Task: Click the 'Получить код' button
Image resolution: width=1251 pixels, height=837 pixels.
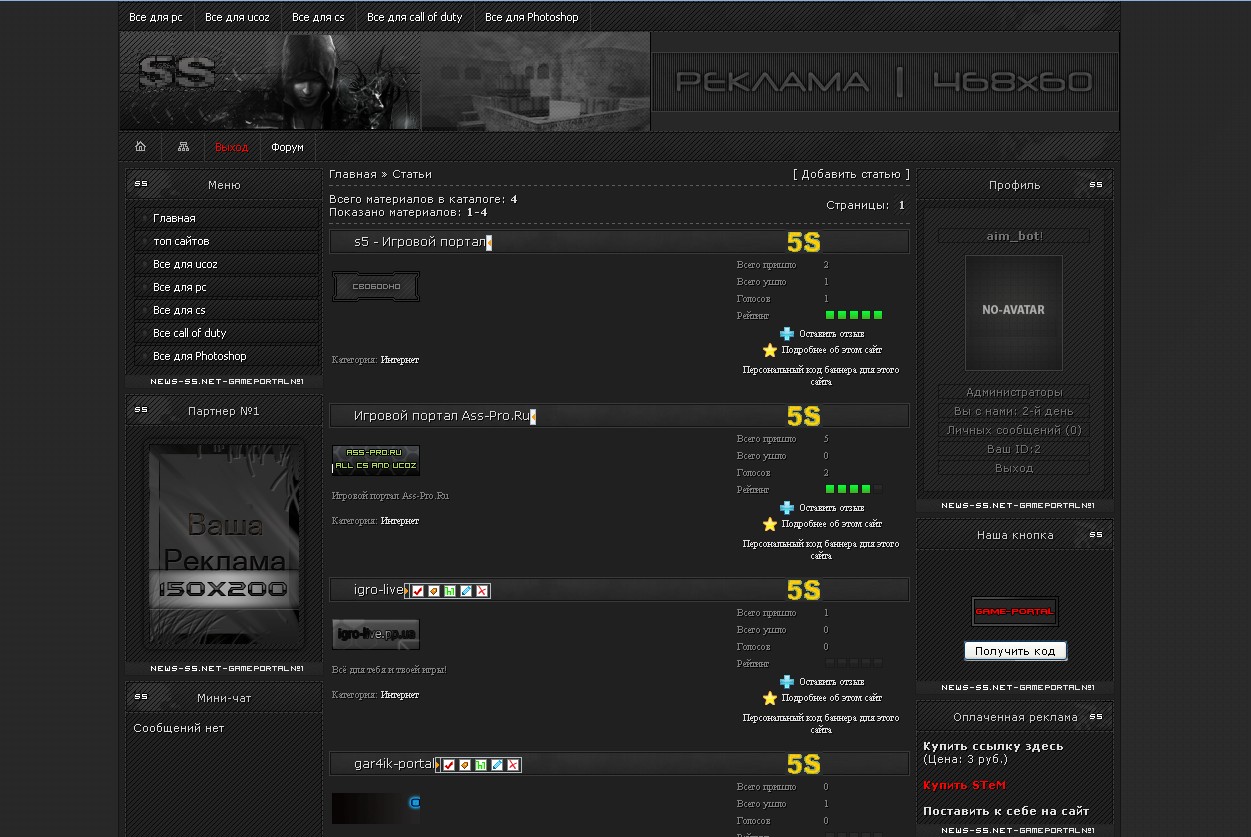Action: pos(1015,651)
